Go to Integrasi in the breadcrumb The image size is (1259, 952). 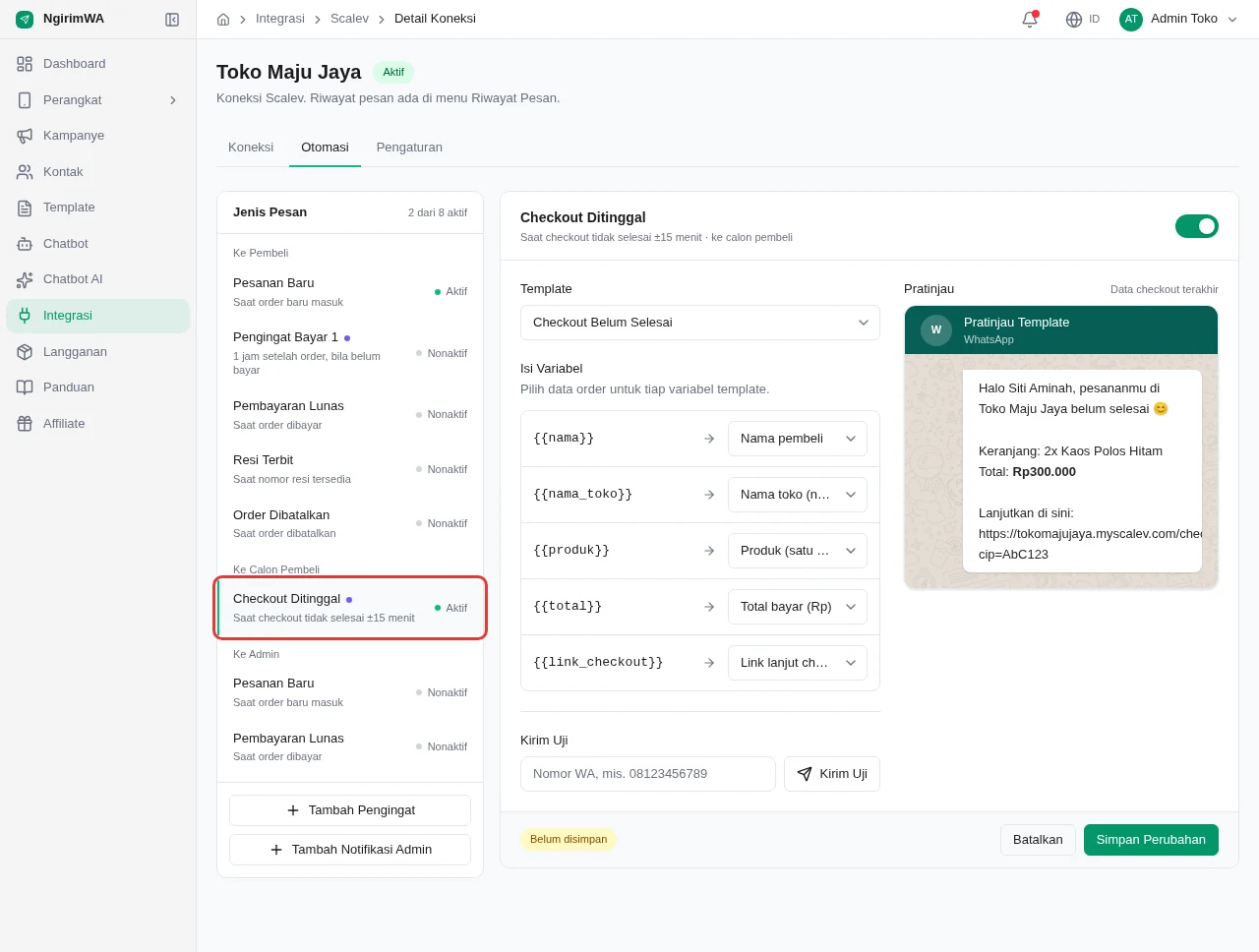pos(280,19)
